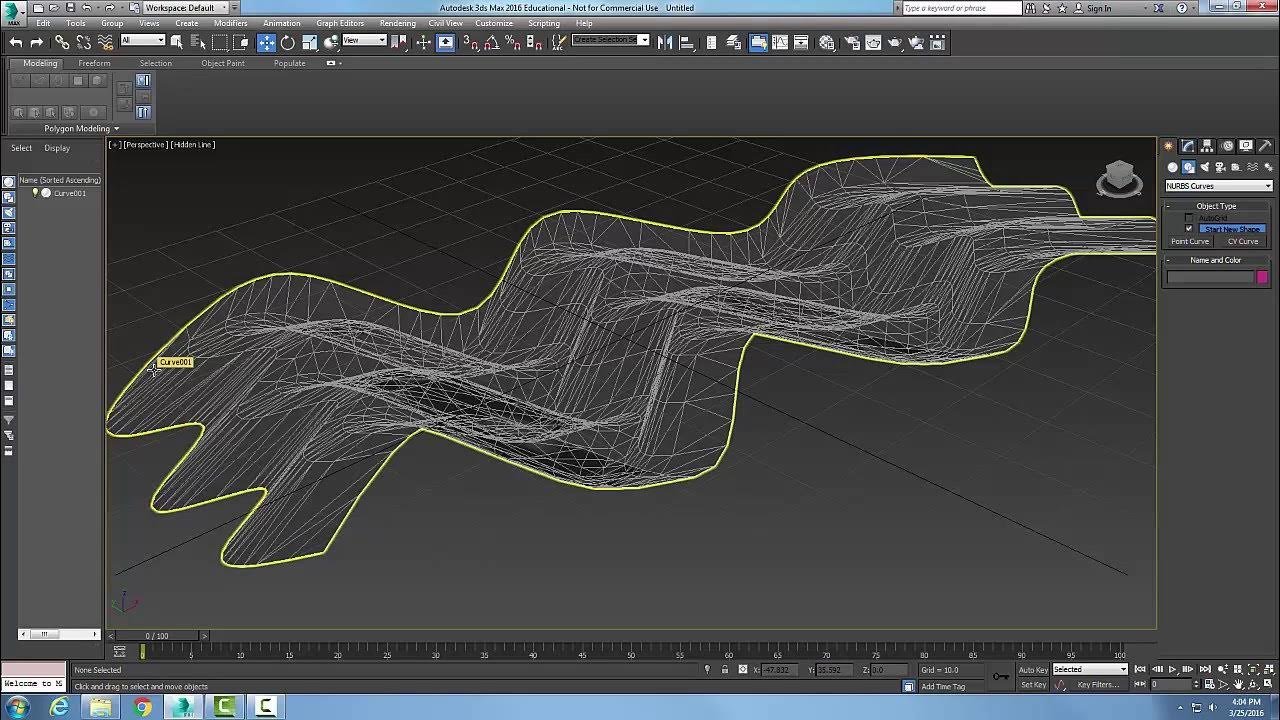The image size is (1280, 720).
Task: Open the selection filter All dropdown
Action: 143,41
